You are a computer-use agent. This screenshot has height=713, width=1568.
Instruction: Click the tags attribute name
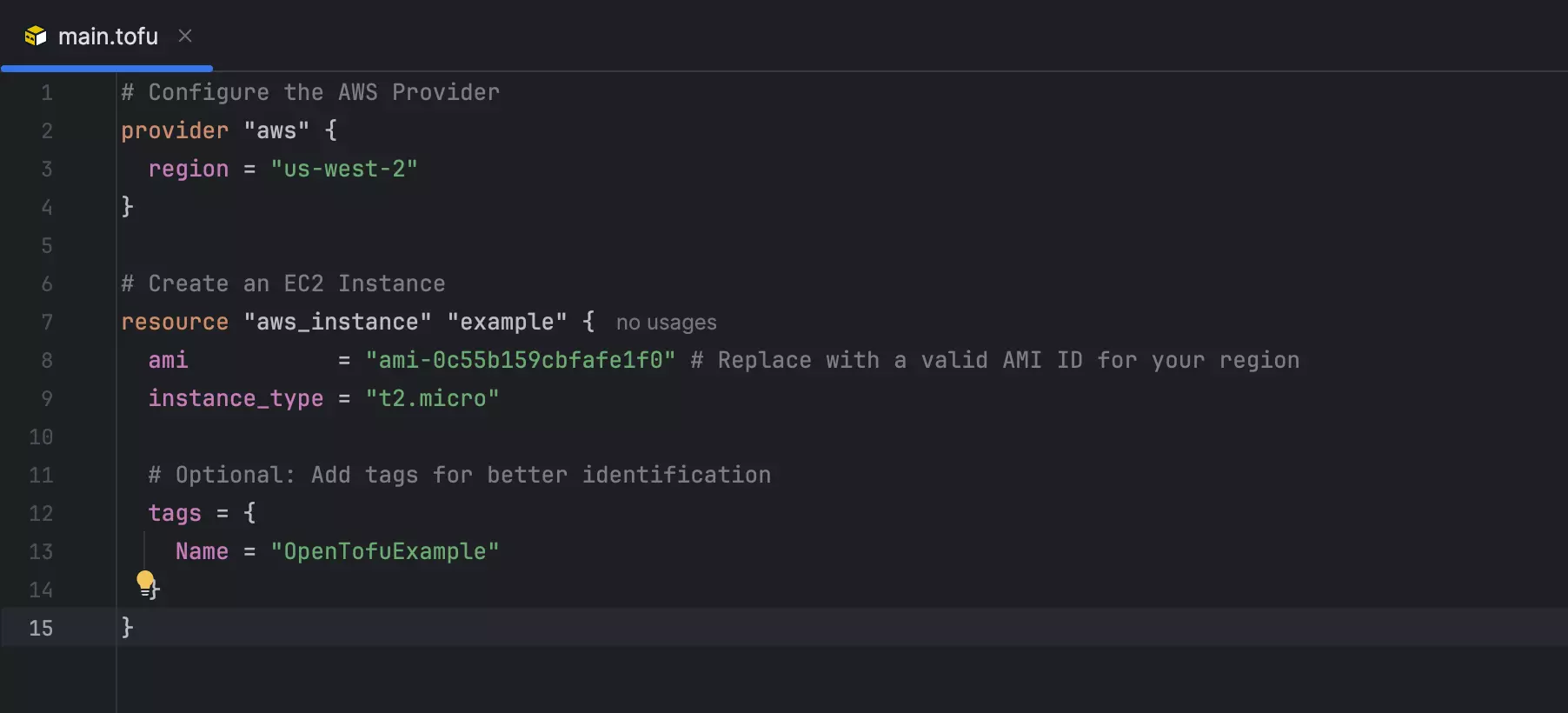[175, 513]
